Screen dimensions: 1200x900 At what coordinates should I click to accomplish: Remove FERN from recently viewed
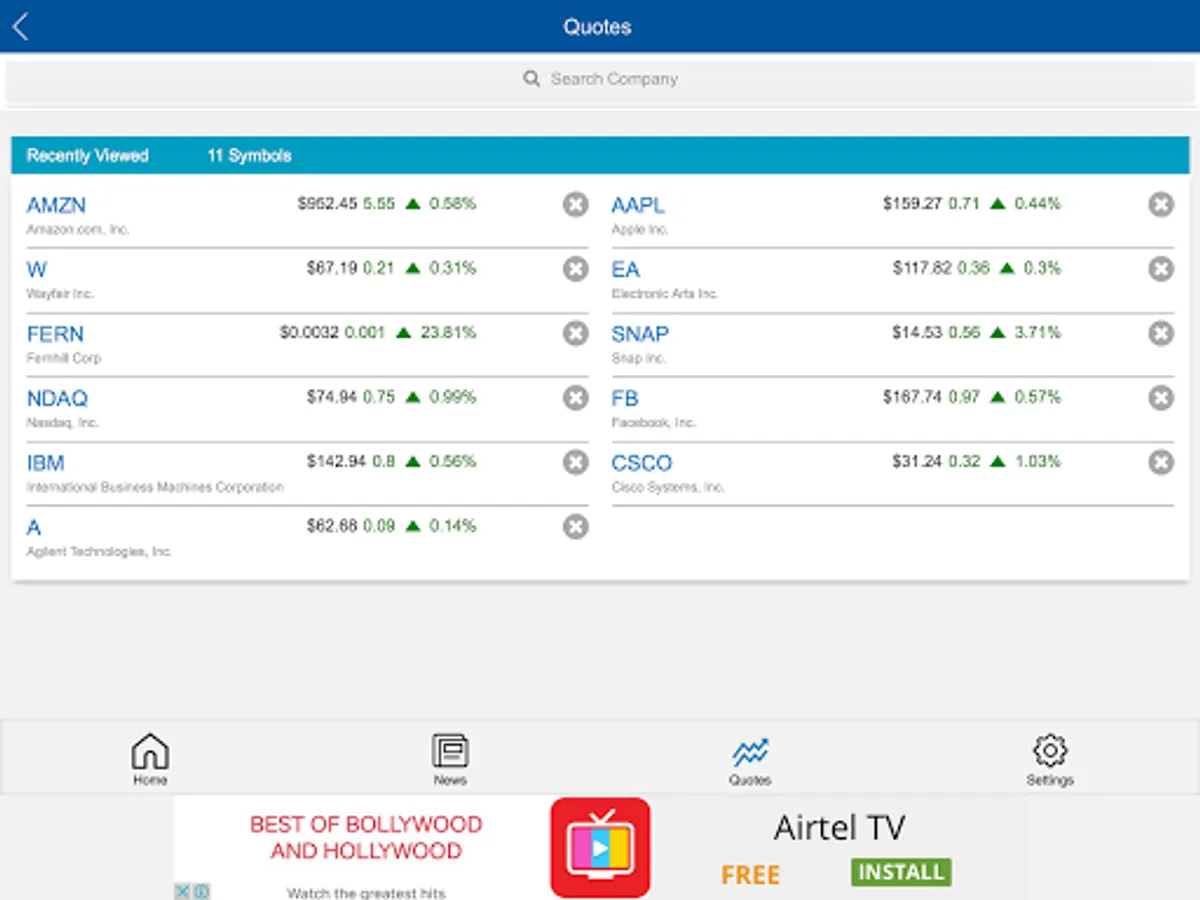575,333
